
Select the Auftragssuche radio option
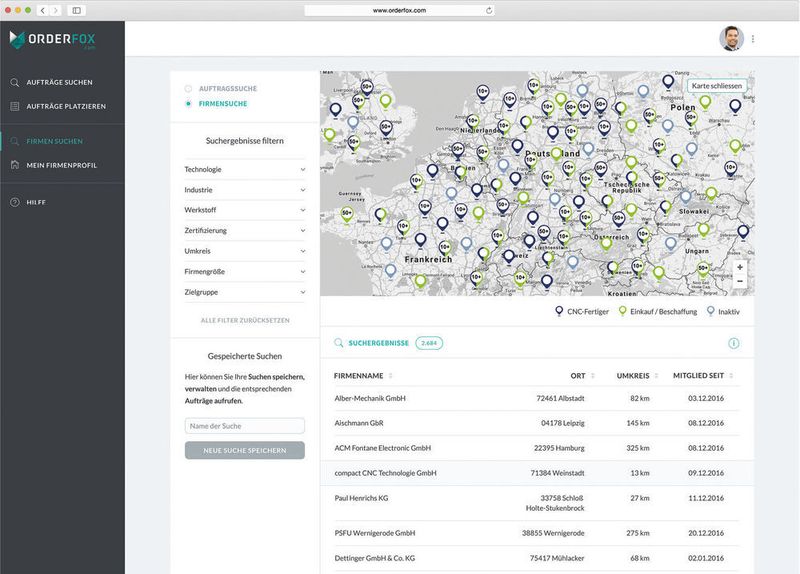click(188, 88)
